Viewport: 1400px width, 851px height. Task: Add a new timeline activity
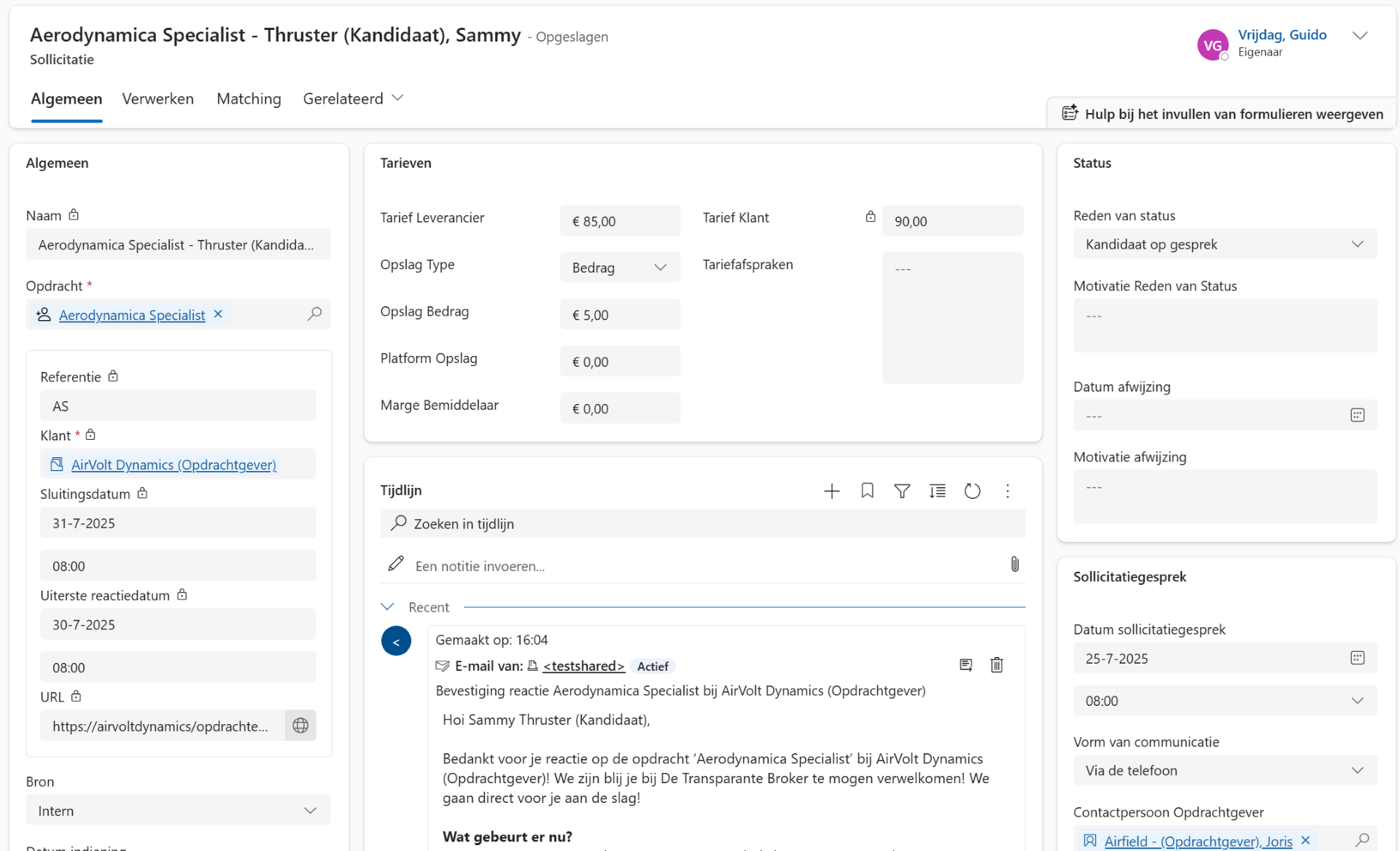[831, 491]
